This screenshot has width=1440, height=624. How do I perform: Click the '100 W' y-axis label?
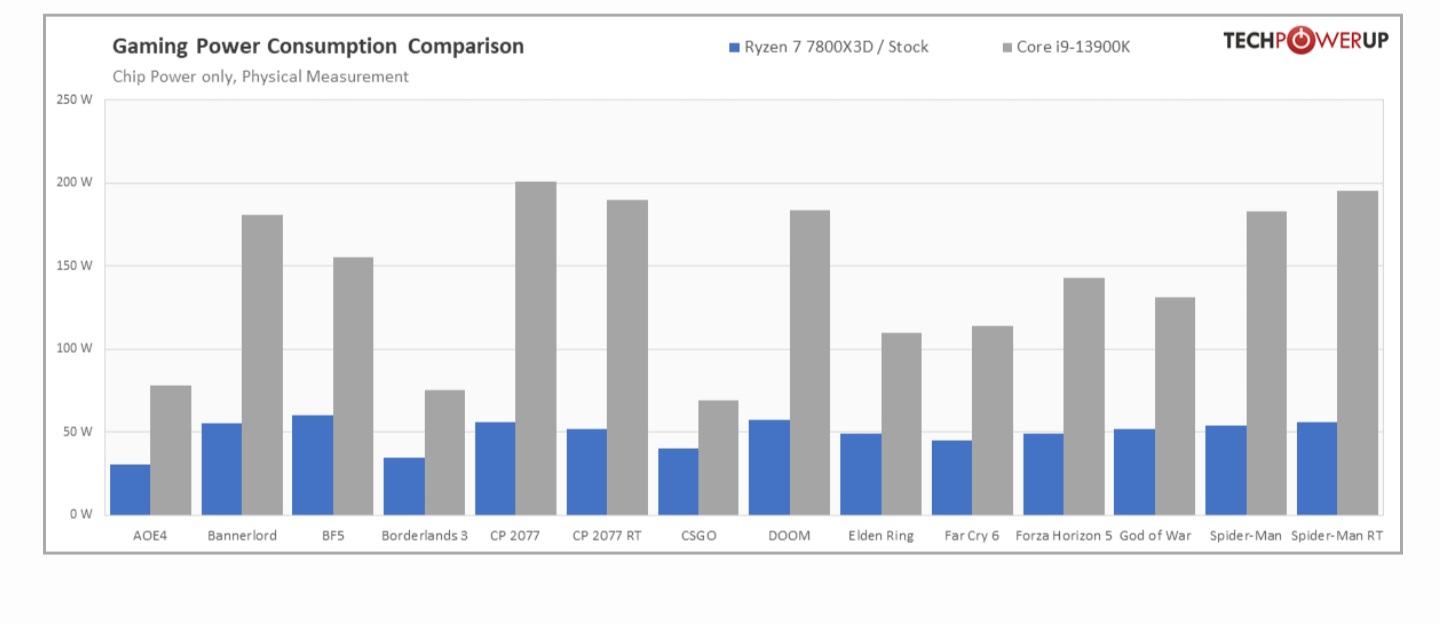[76, 349]
